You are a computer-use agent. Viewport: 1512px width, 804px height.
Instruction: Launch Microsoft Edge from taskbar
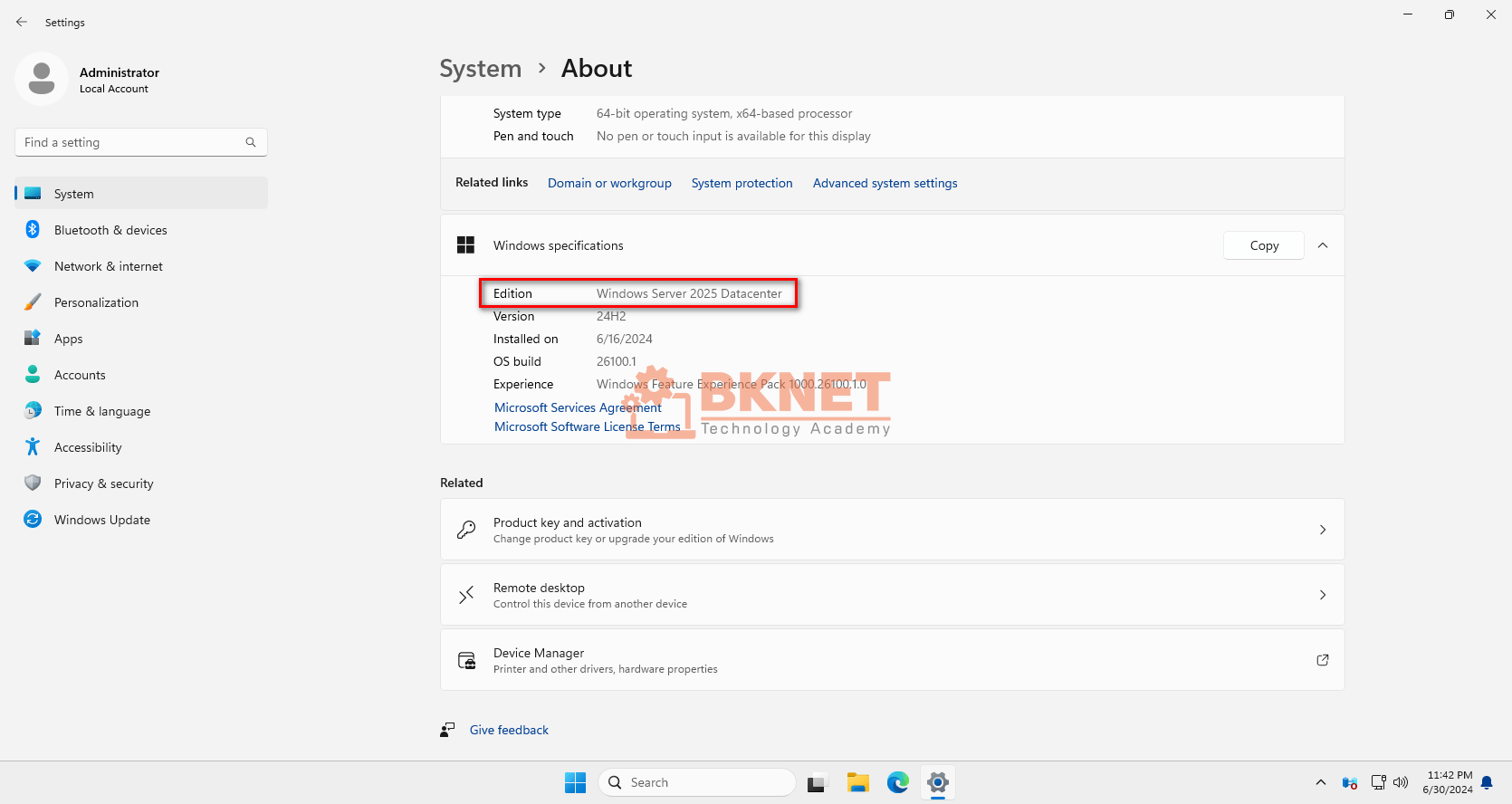coord(897,782)
